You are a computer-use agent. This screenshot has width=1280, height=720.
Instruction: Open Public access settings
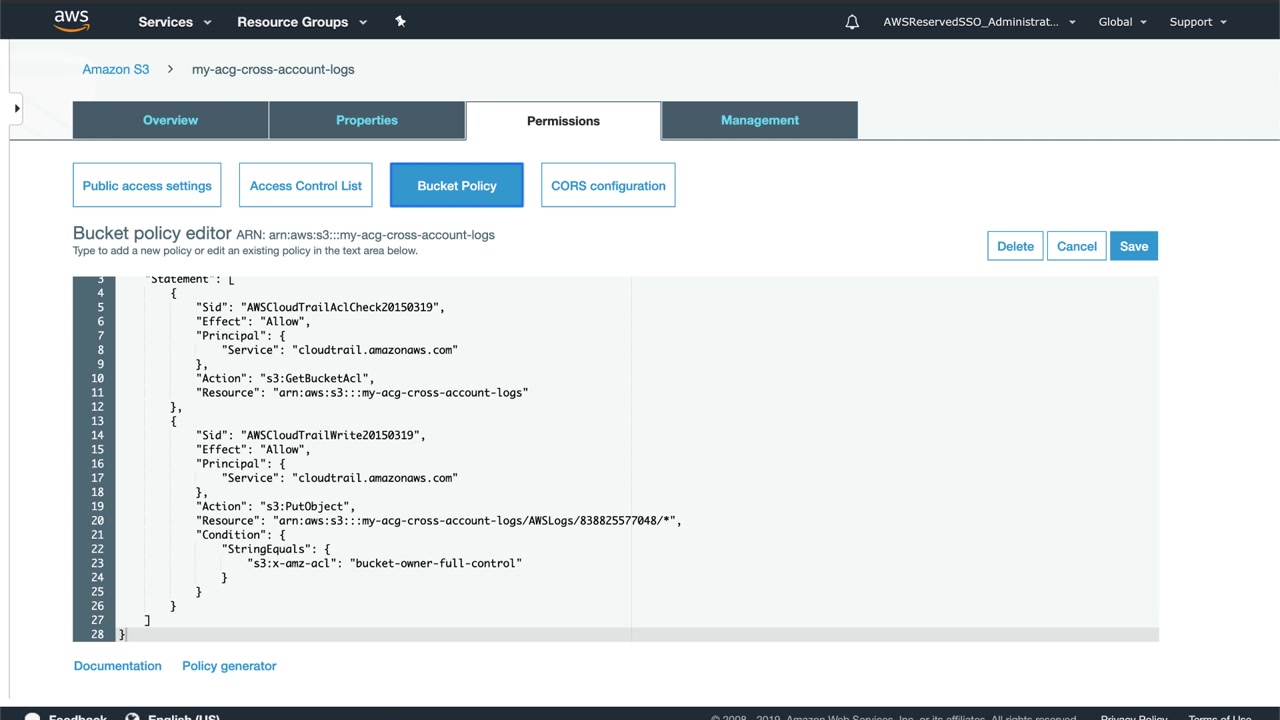(x=147, y=185)
